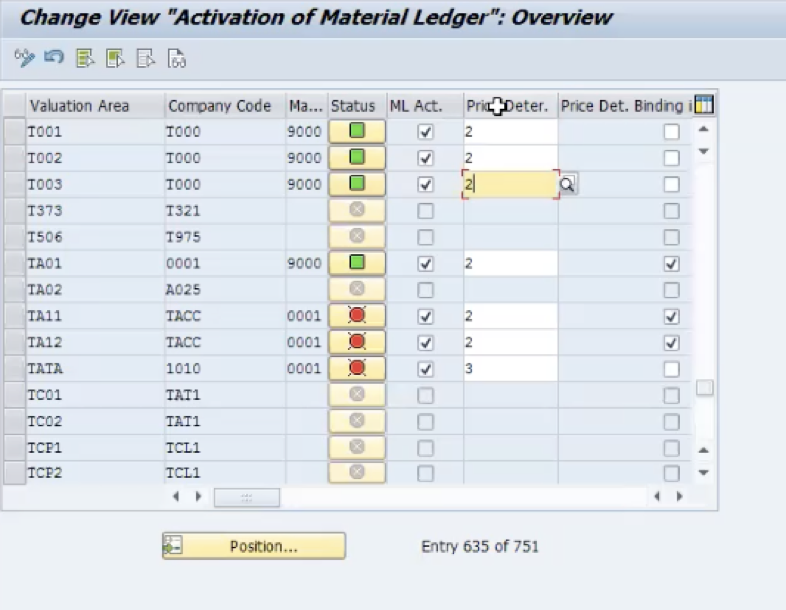Uncheck Price Det. Binding for TA11
The image size is (786, 610).
671,316
